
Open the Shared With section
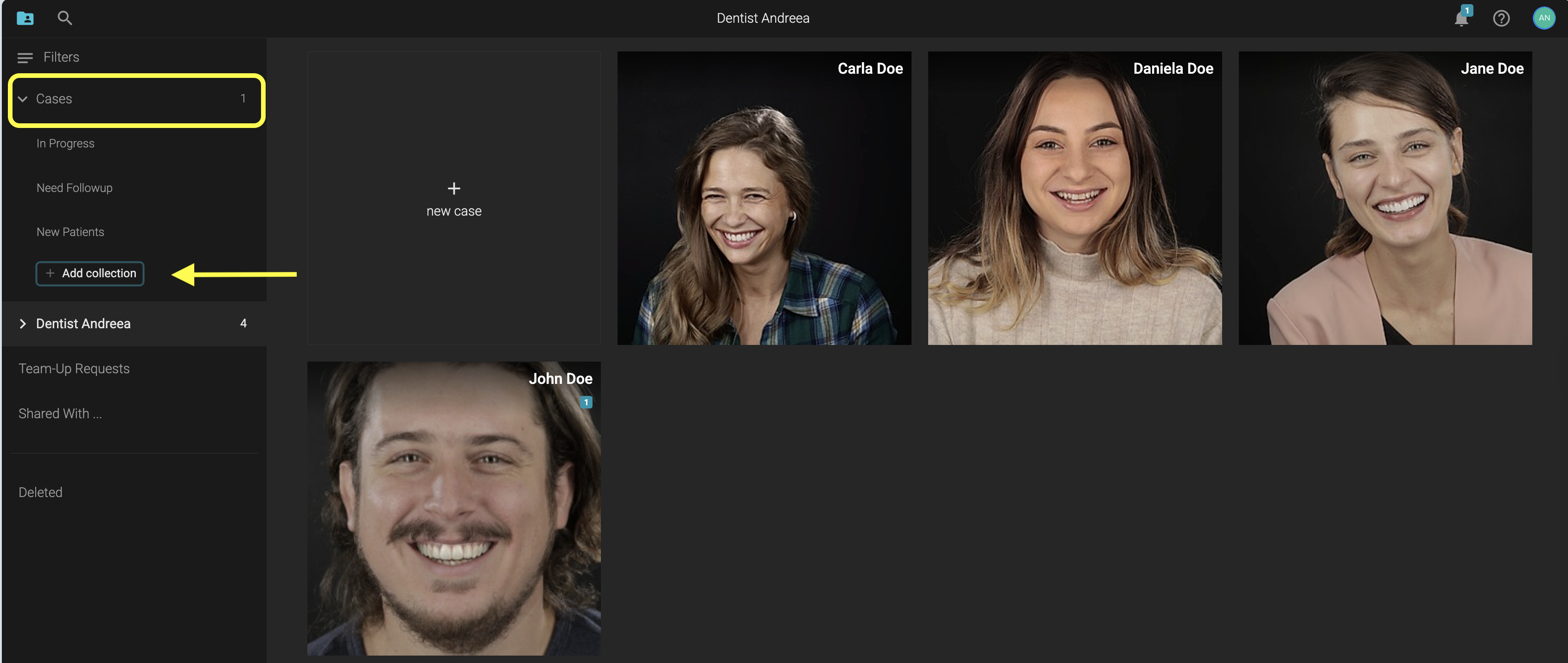pos(60,414)
